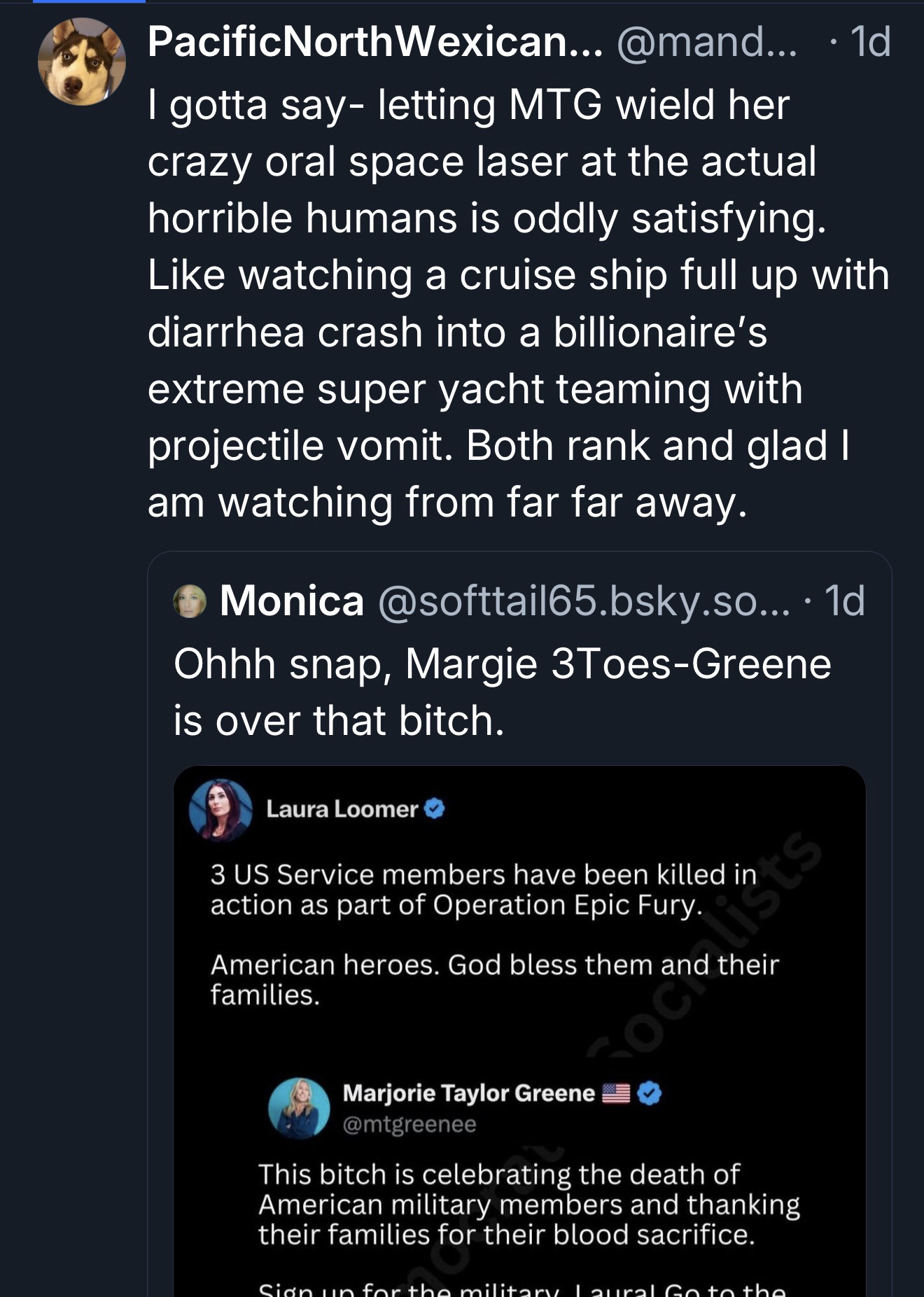924x1297 pixels.
Task: Open Monica's display name in quoted post
Action: pos(292,601)
